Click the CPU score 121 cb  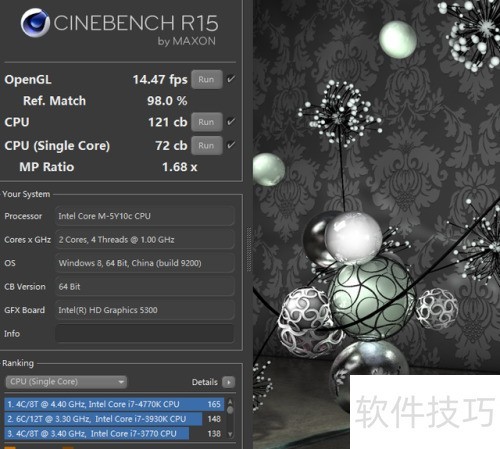tap(168, 122)
